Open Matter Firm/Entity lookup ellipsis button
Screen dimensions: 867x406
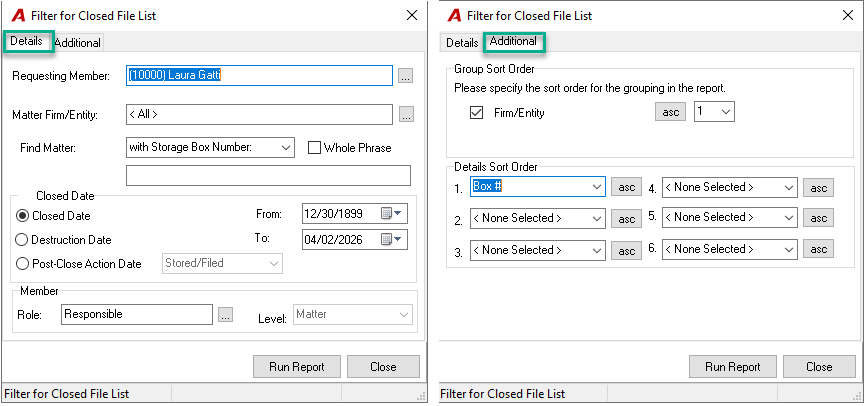coord(406,115)
